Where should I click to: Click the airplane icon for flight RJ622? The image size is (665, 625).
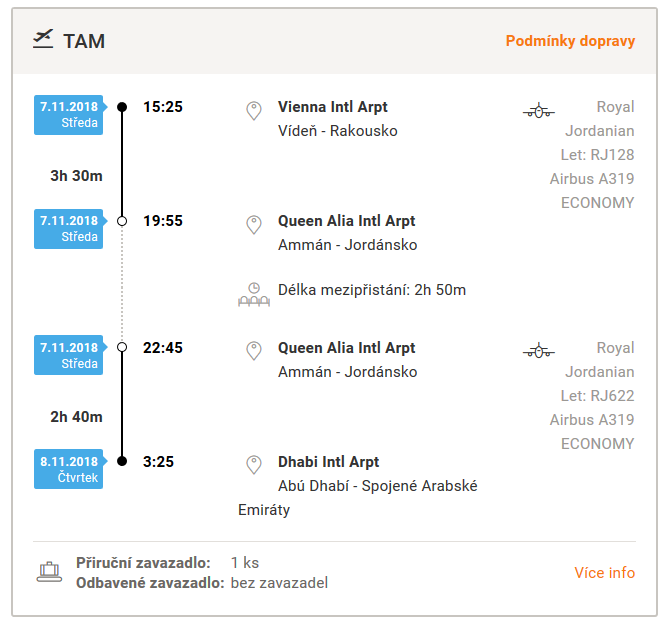click(539, 352)
